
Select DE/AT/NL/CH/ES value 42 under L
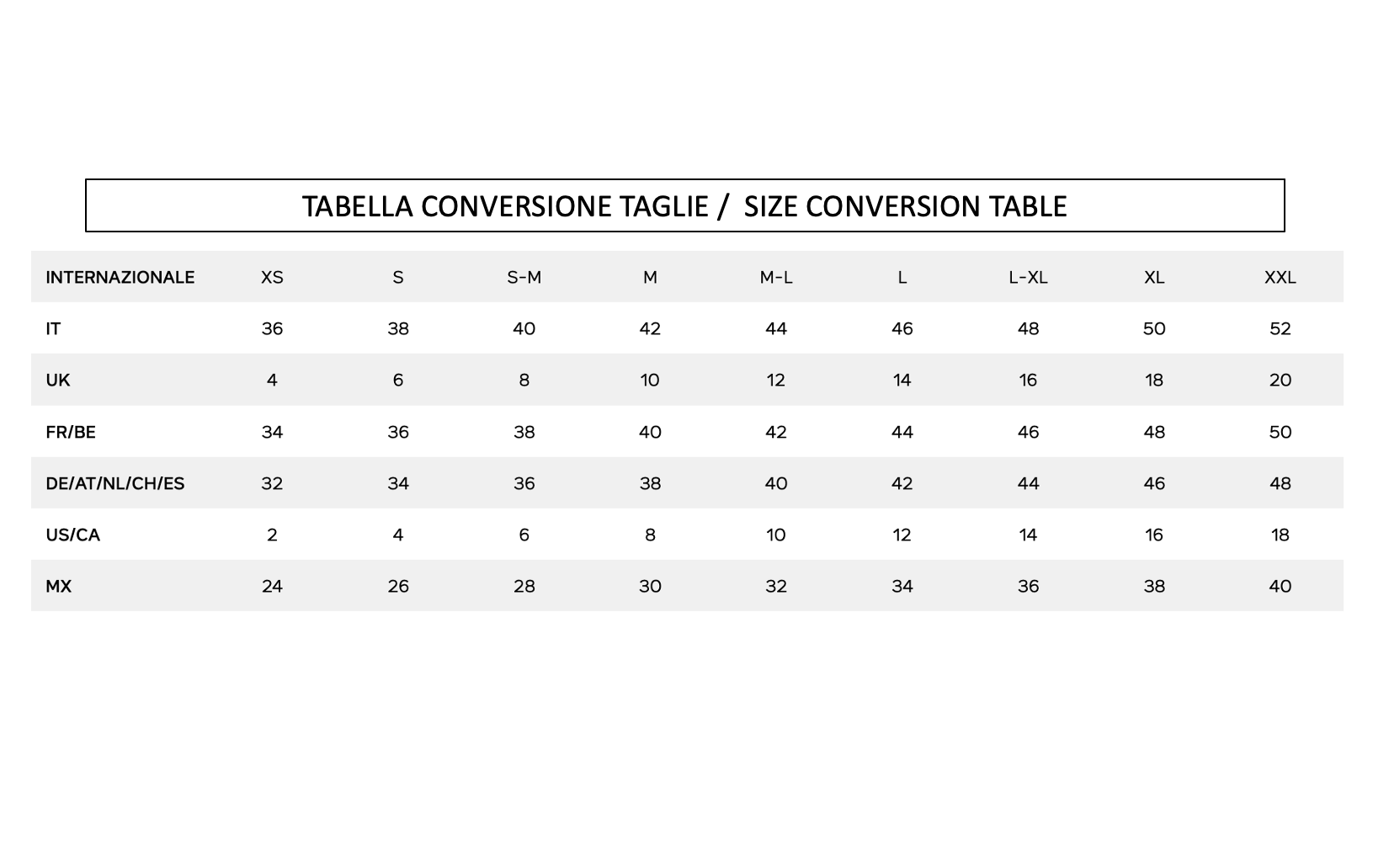coord(902,484)
